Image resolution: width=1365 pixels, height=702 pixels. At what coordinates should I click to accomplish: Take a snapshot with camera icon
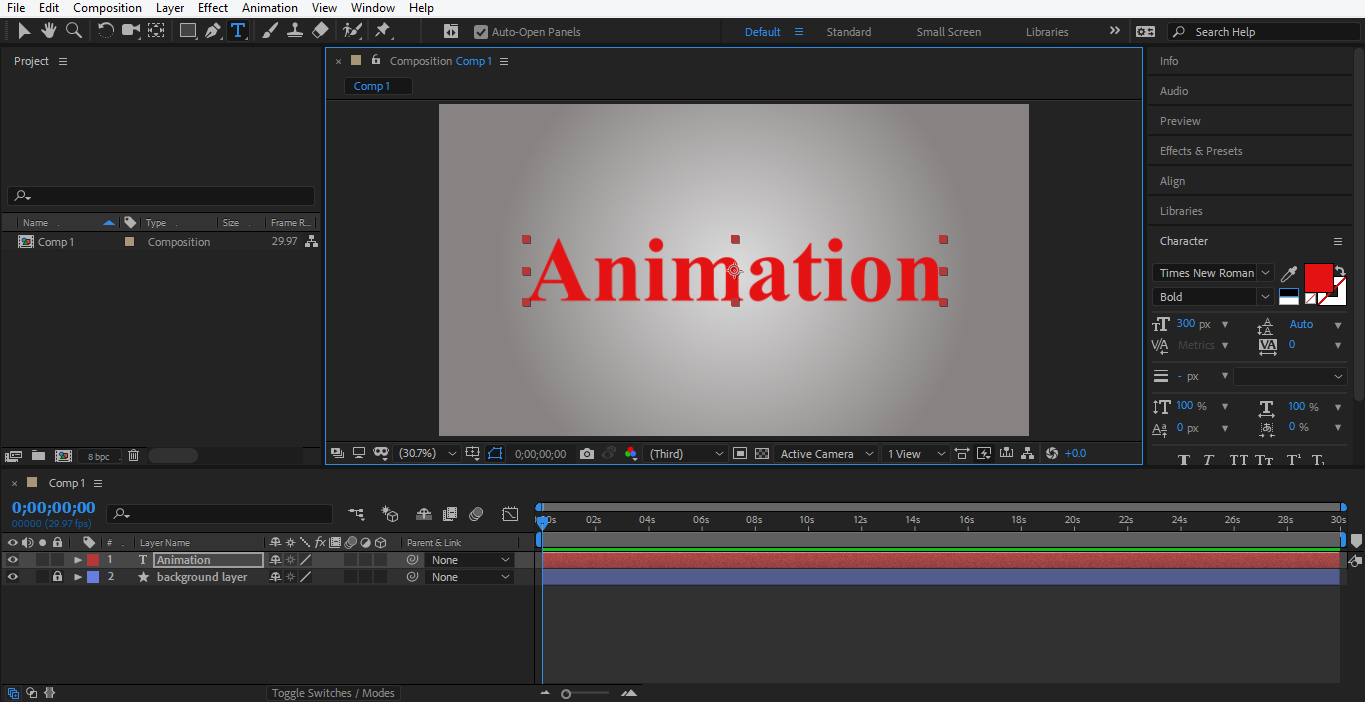(x=587, y=454)
